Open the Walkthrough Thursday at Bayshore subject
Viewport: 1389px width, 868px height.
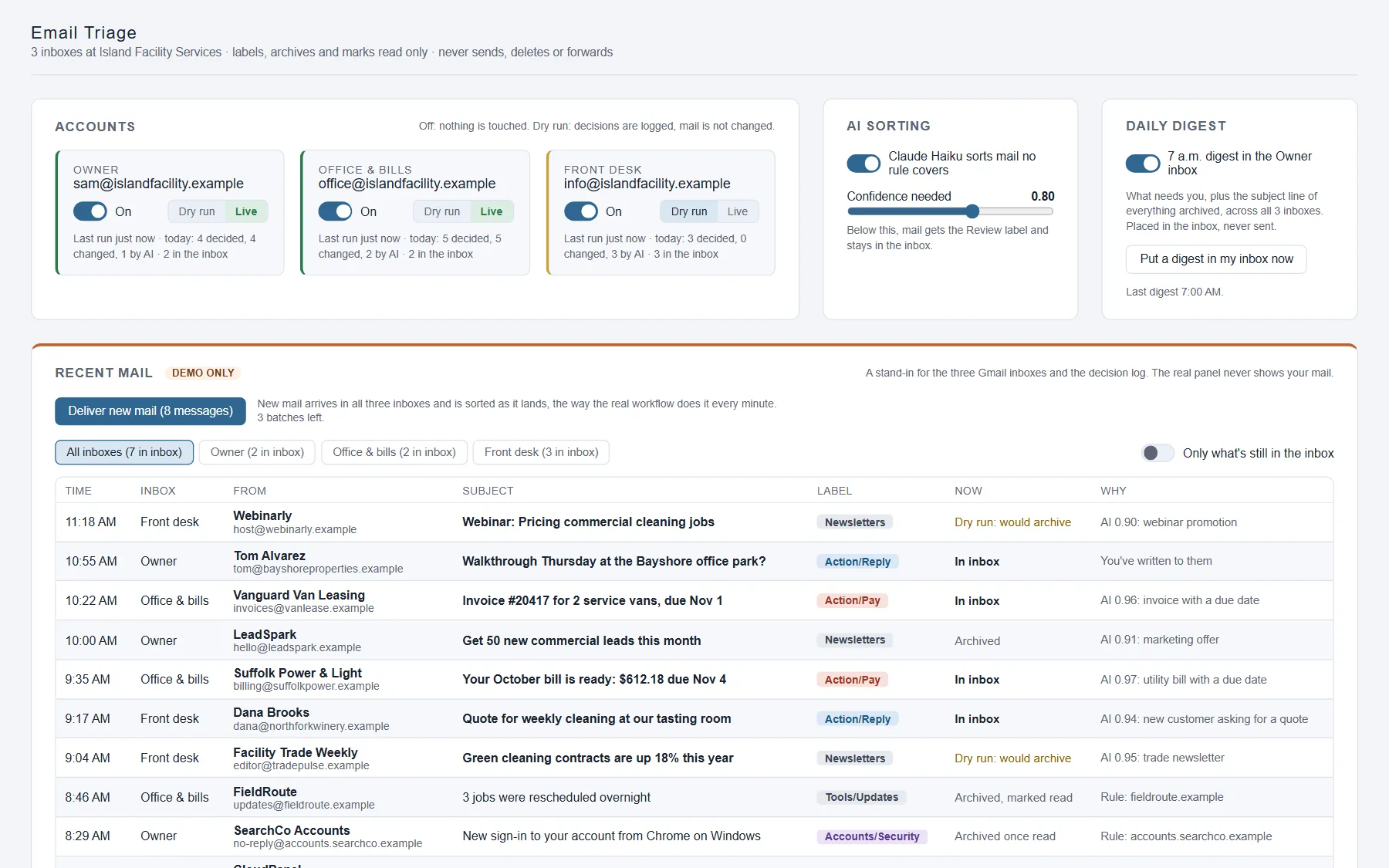click(614, 562)
